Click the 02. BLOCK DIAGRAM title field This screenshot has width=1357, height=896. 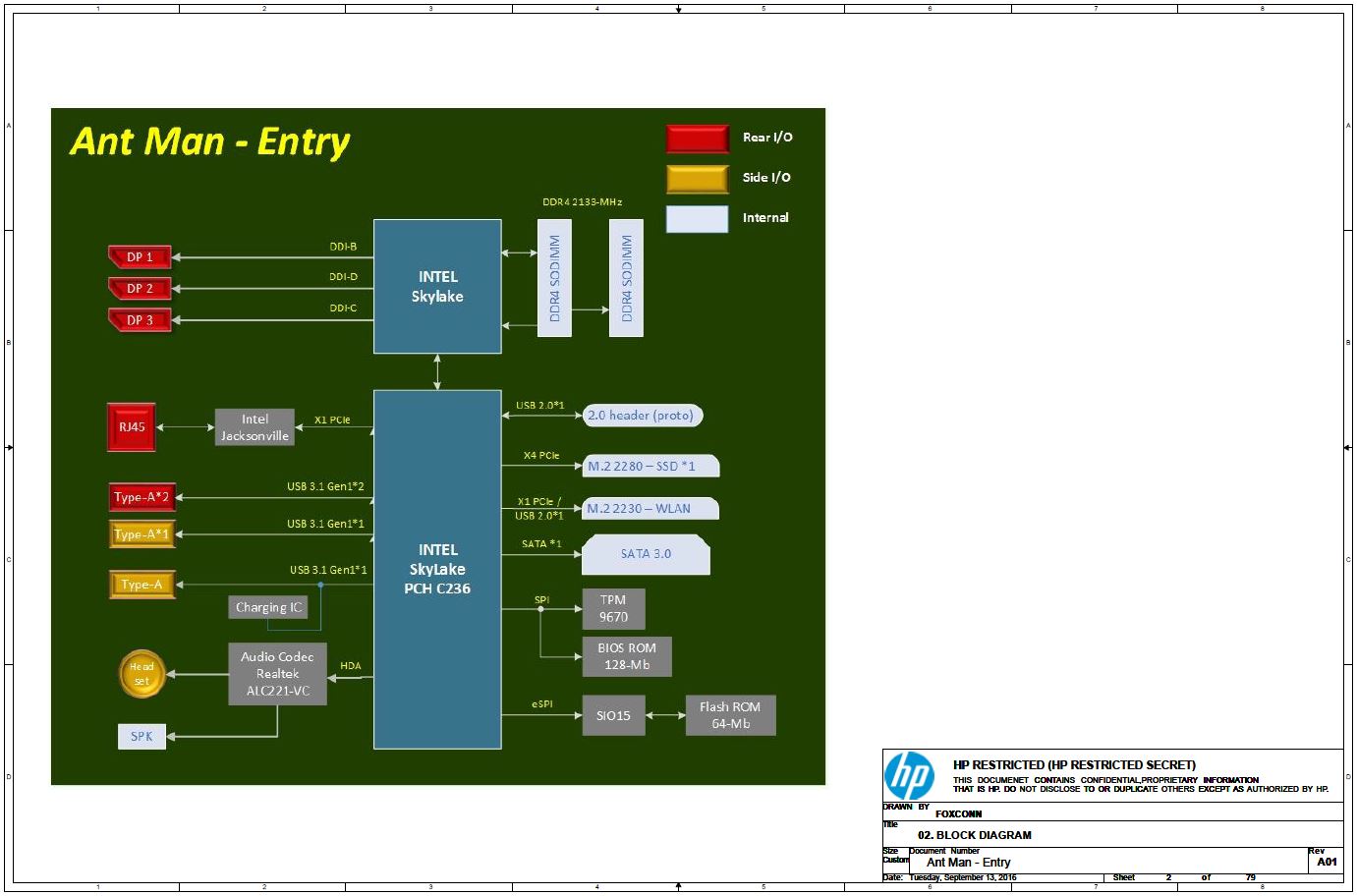pos(975,836)
